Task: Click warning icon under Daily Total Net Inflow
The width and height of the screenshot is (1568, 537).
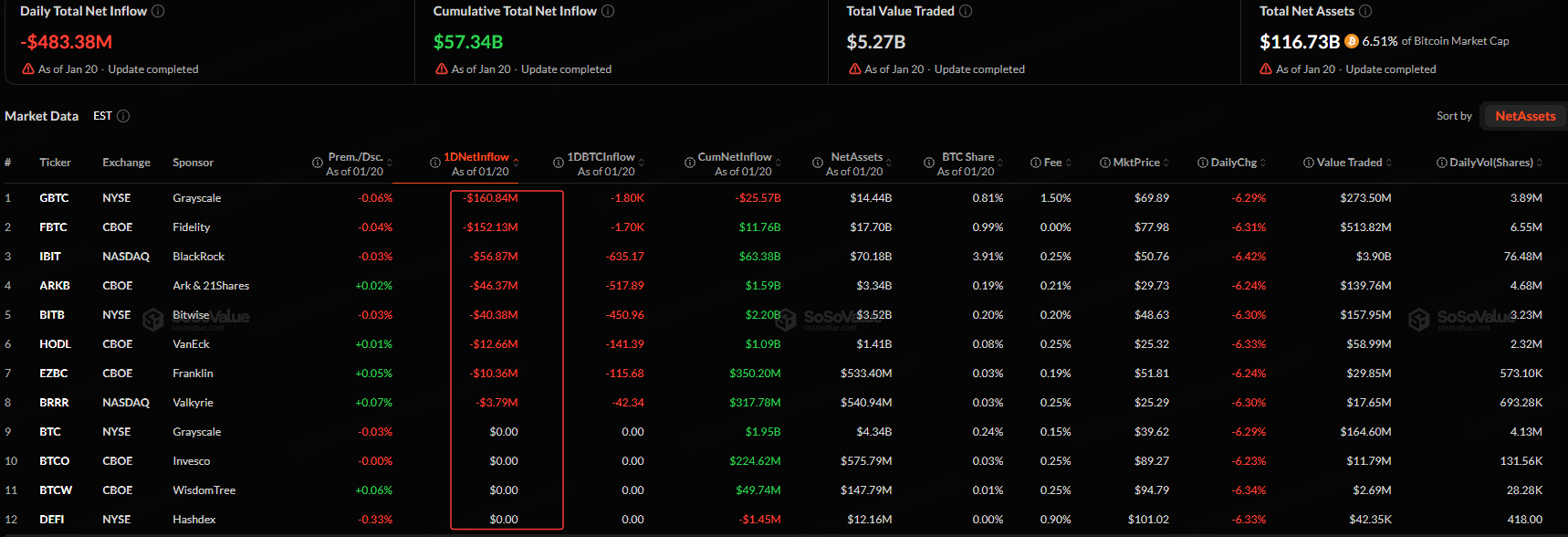Action: click(x=28, y=69)
